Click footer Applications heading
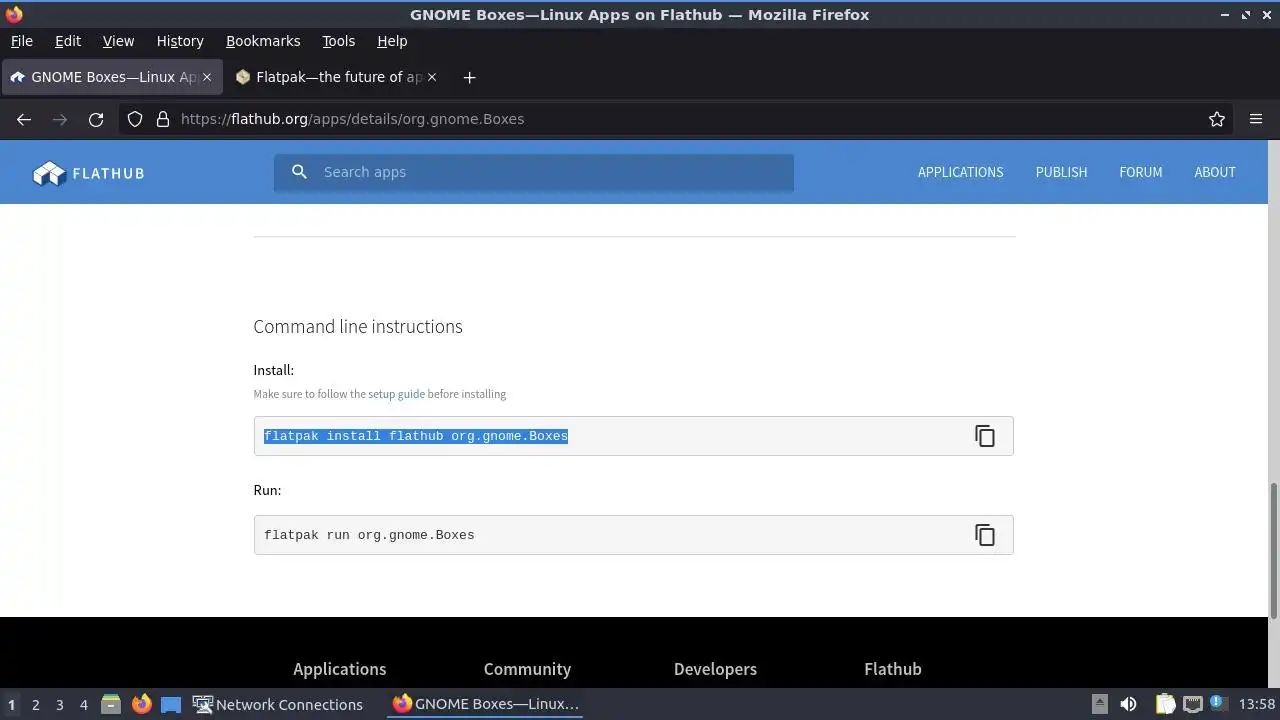The height and width of the screenshot is (720, 1280). point(339,669)
